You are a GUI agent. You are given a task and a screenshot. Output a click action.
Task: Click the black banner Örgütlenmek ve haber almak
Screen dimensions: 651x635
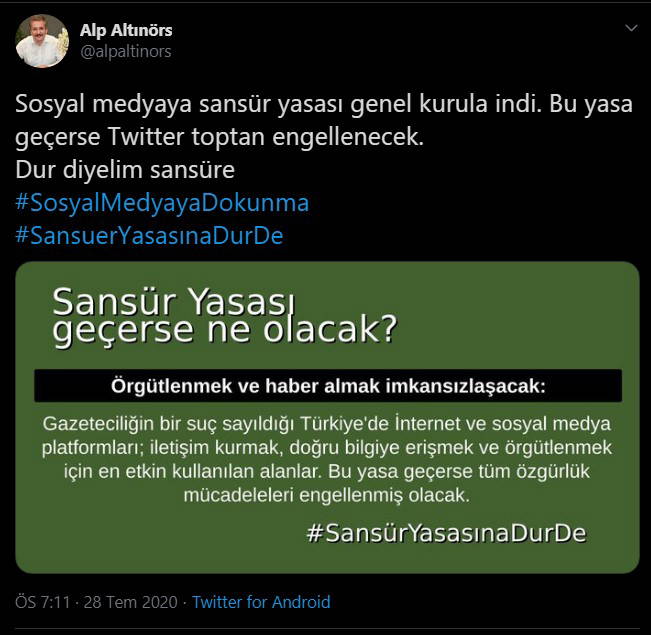coord(328,386)
